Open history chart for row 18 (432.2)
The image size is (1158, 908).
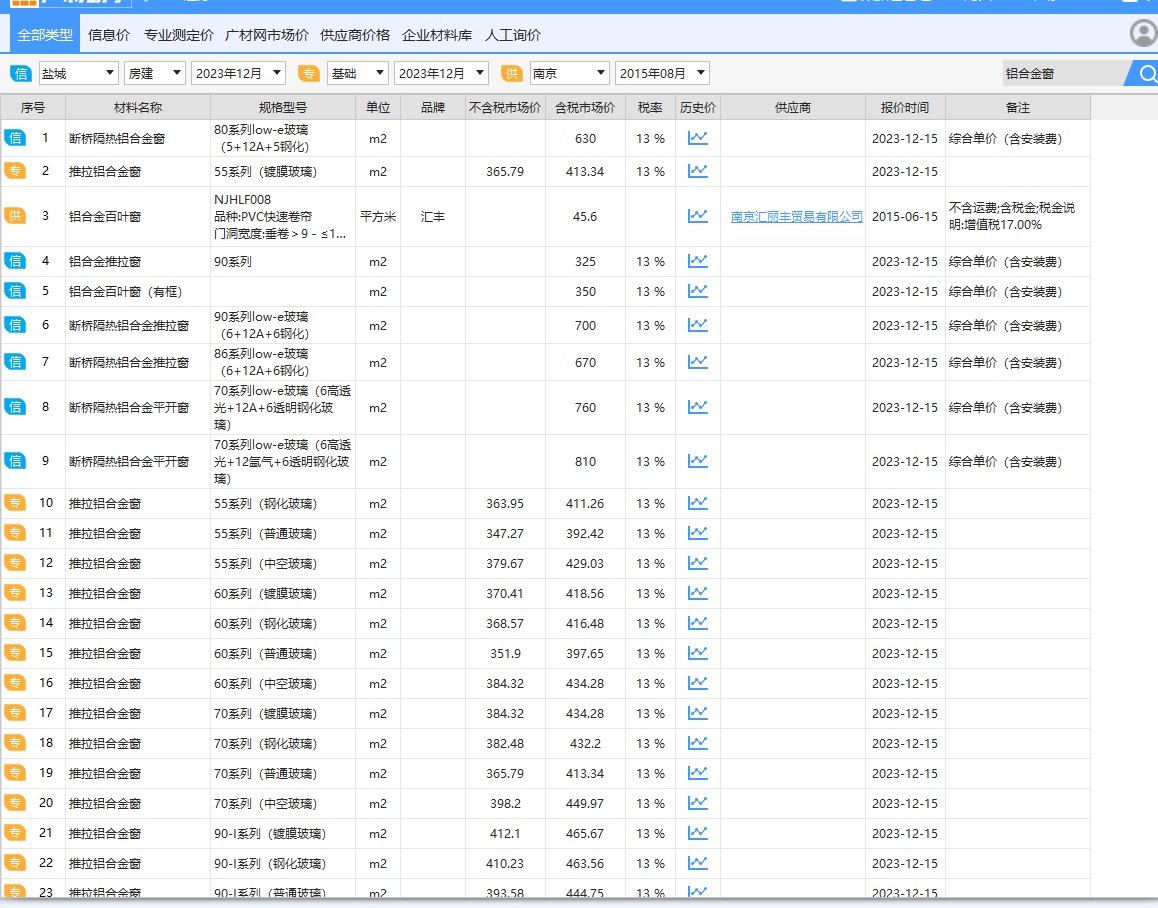(698, 743)
